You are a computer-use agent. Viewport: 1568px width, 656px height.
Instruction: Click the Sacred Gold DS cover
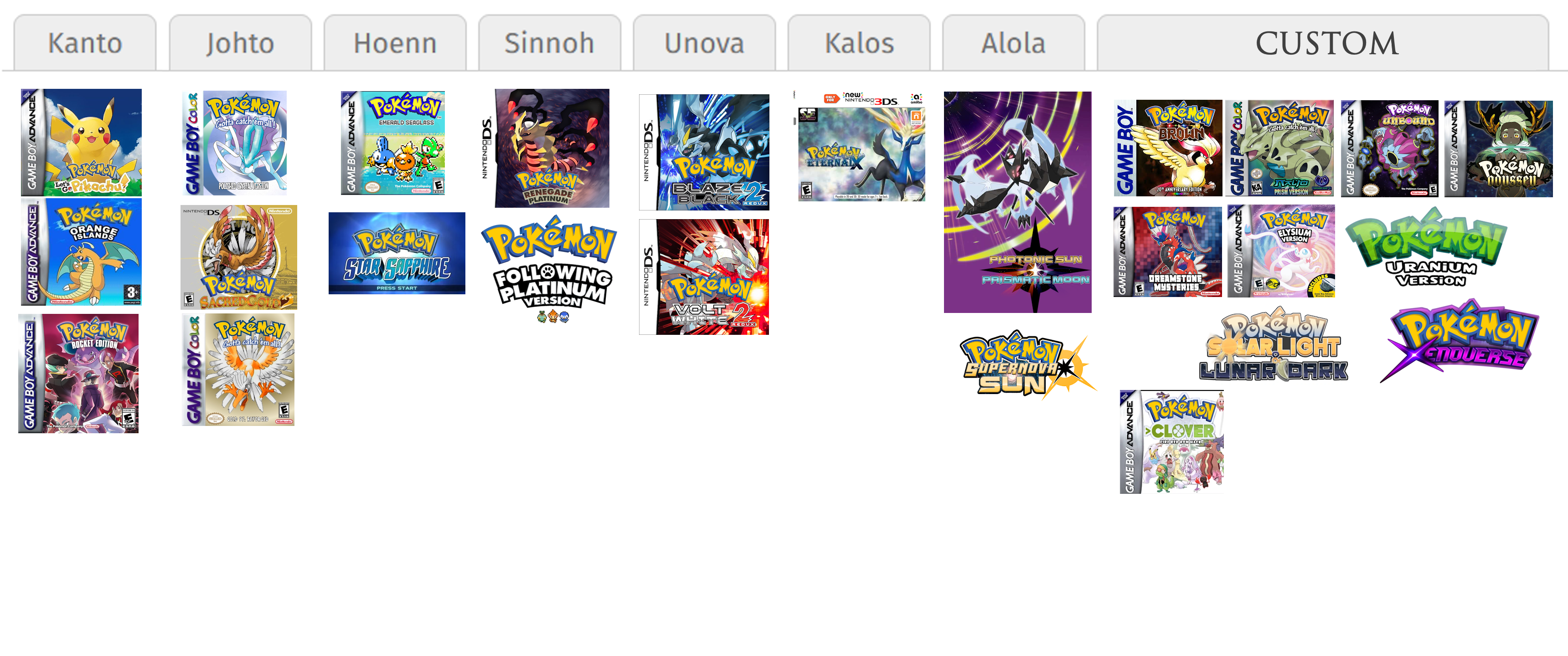(238, 257)
